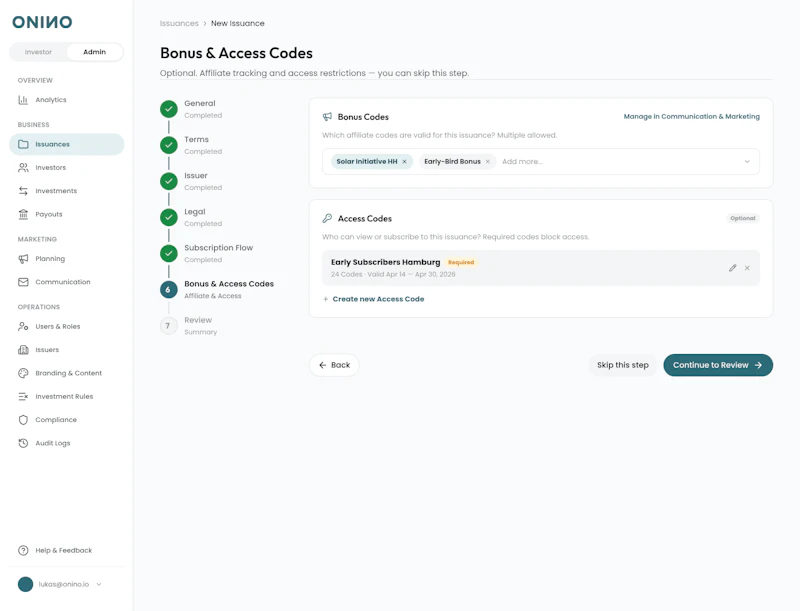
Task: Delete Early Subscribers Hamburg access code
Action: [747, 268]
